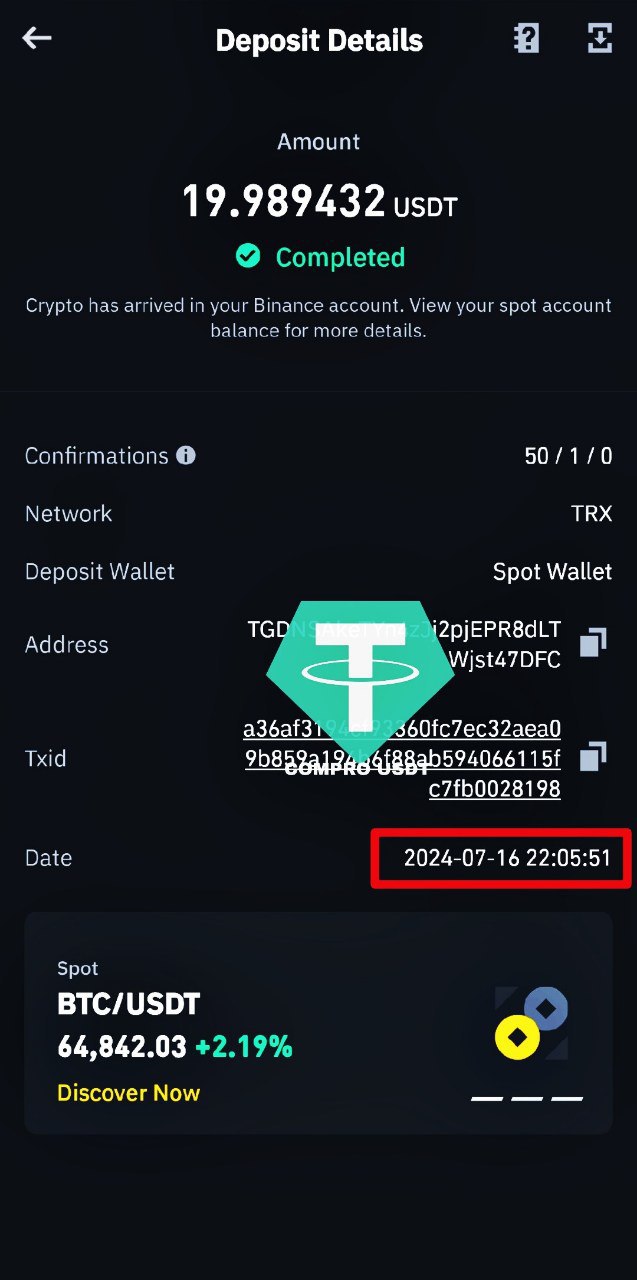Select the BTC/USDT pair title
Viewport: 637px width, 1280px height.
click(x=129, y=1004)
